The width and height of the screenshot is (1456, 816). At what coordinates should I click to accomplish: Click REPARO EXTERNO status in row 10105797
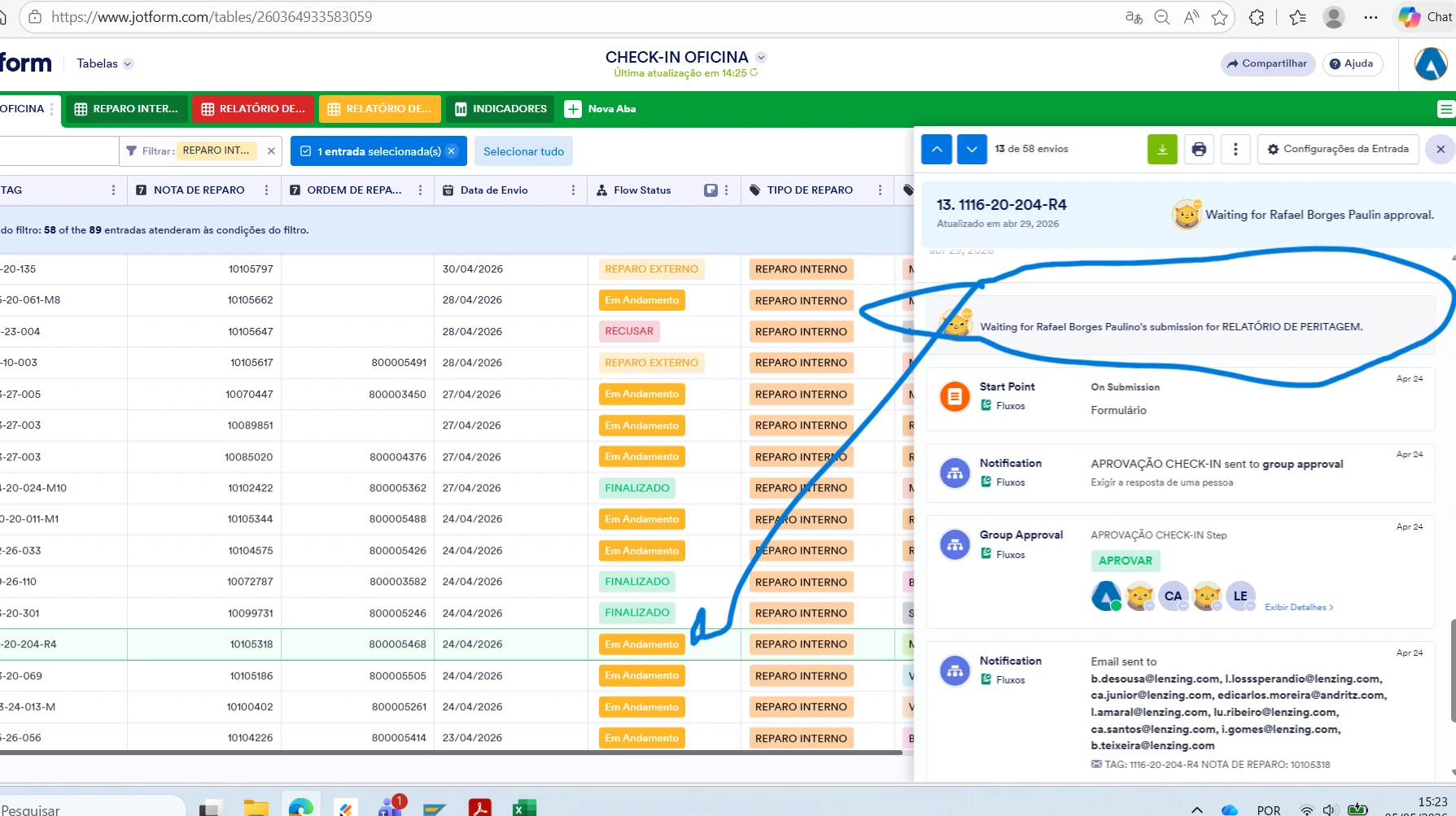tap(651, 269)
